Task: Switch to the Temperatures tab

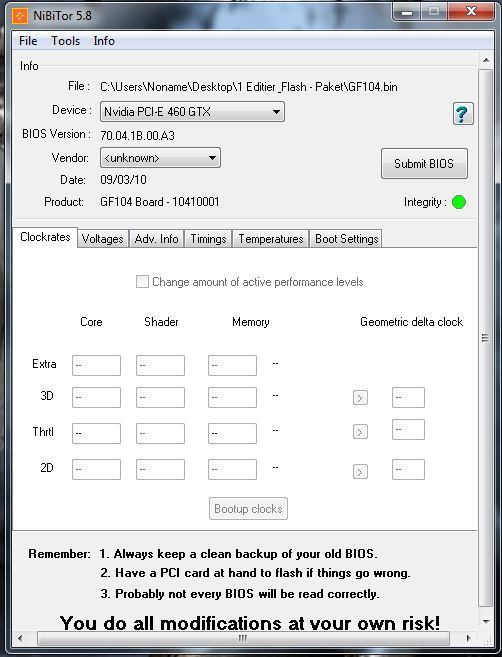Action: [x=271, y=239]
